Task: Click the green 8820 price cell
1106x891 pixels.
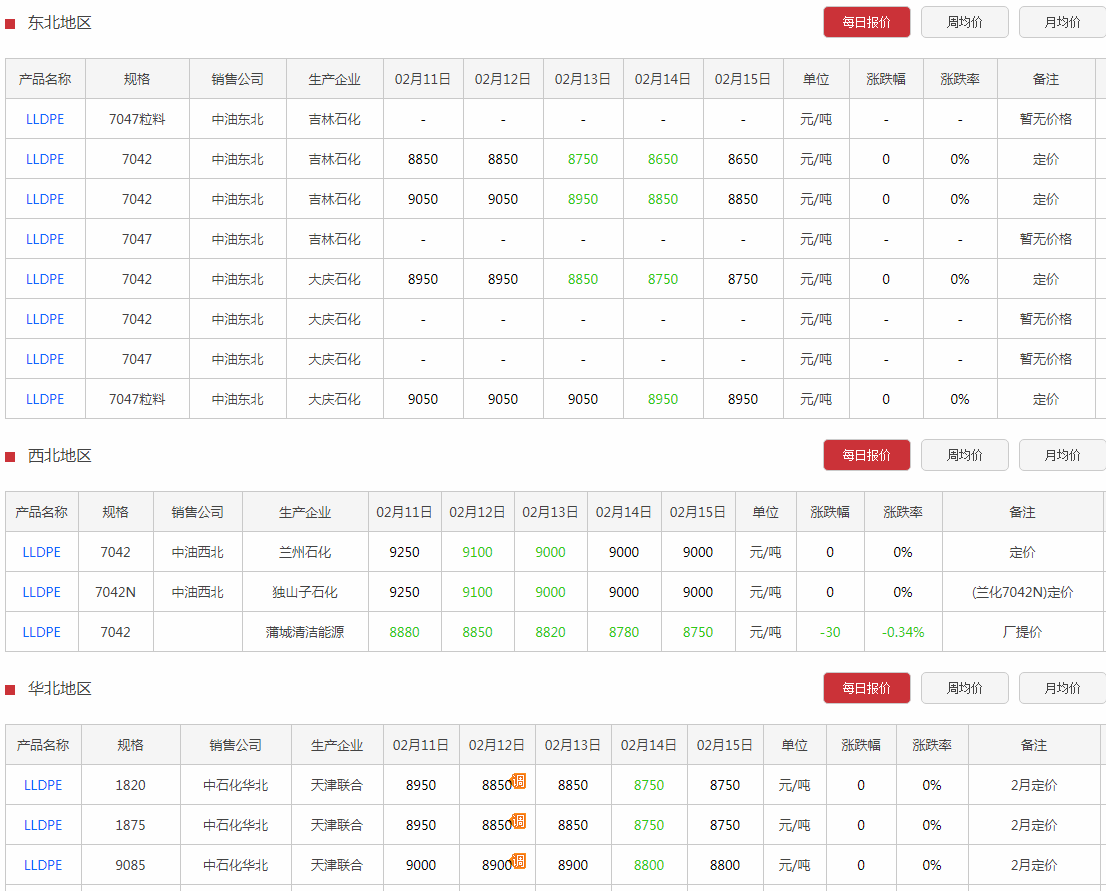Action: tap(550, 632)
